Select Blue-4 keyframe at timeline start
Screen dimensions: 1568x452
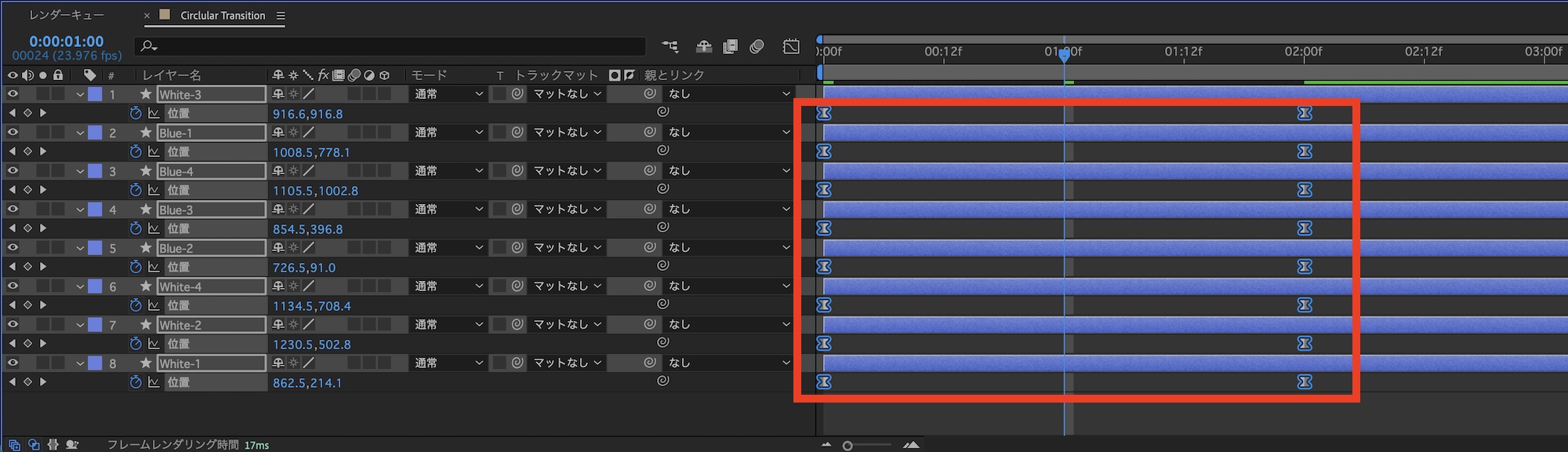pyautogui.click(x=824, y=190)
